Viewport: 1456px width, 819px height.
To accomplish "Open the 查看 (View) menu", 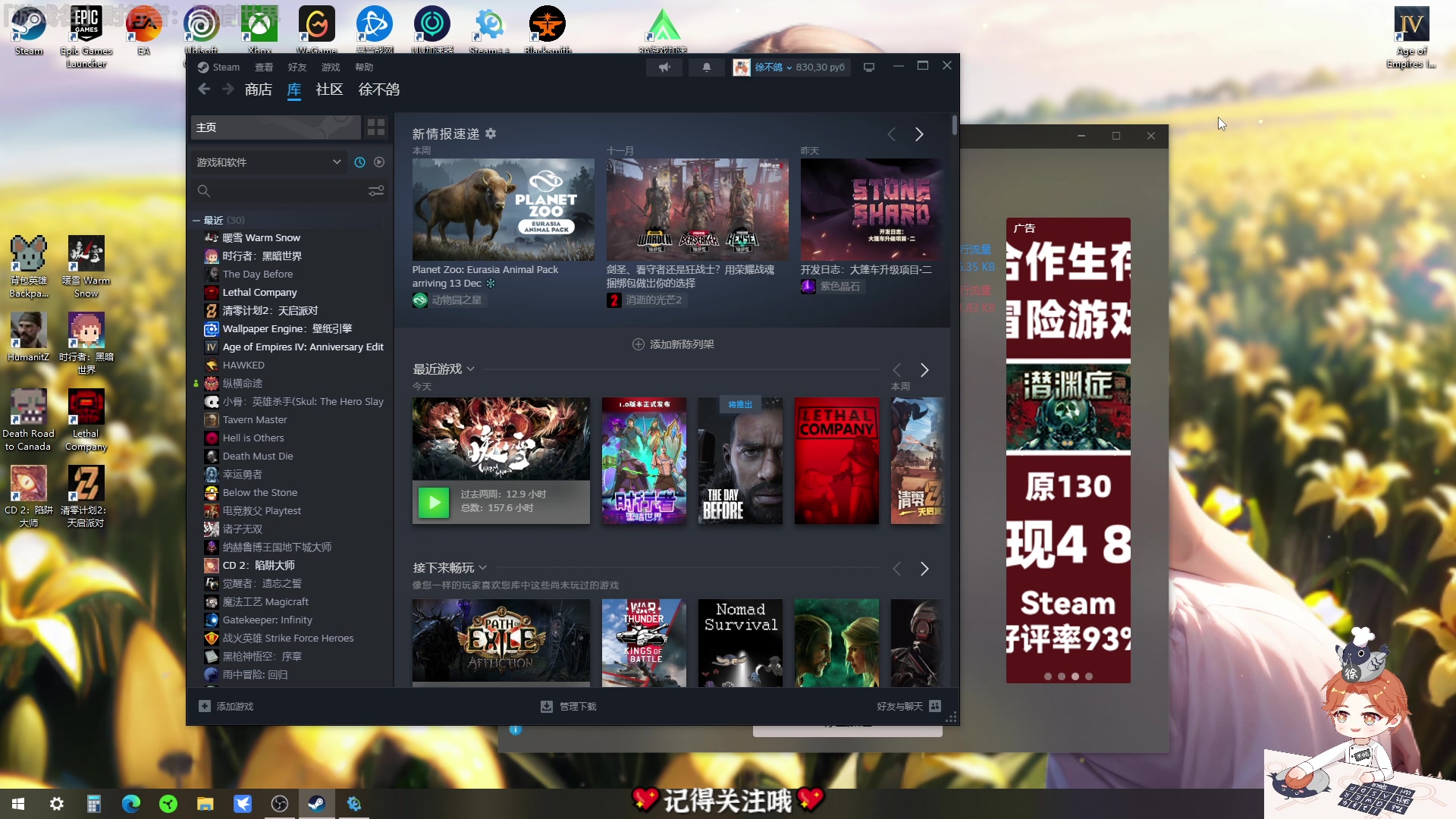I will [264, 67].
